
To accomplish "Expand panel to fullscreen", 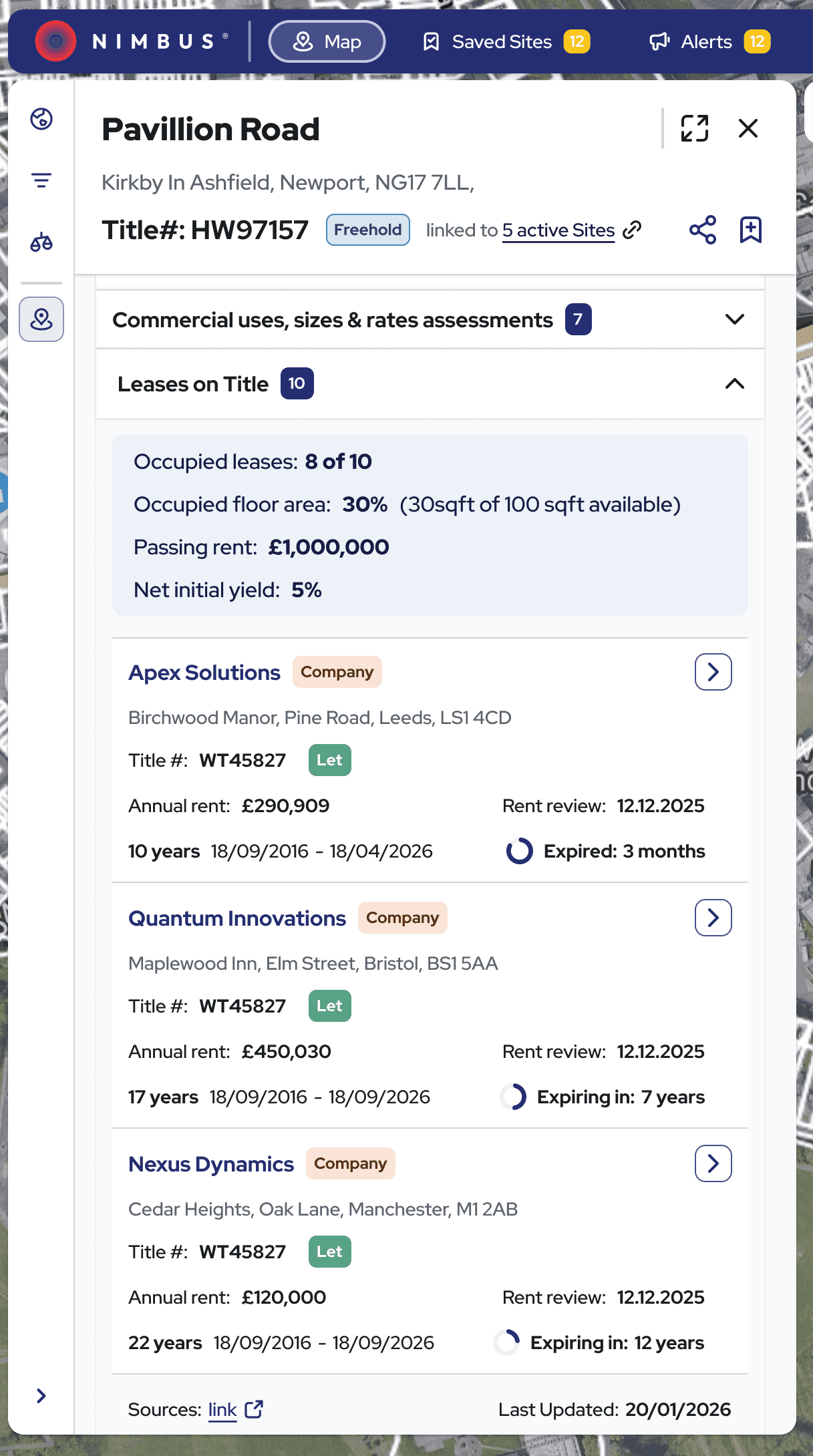I will (695, 128).
